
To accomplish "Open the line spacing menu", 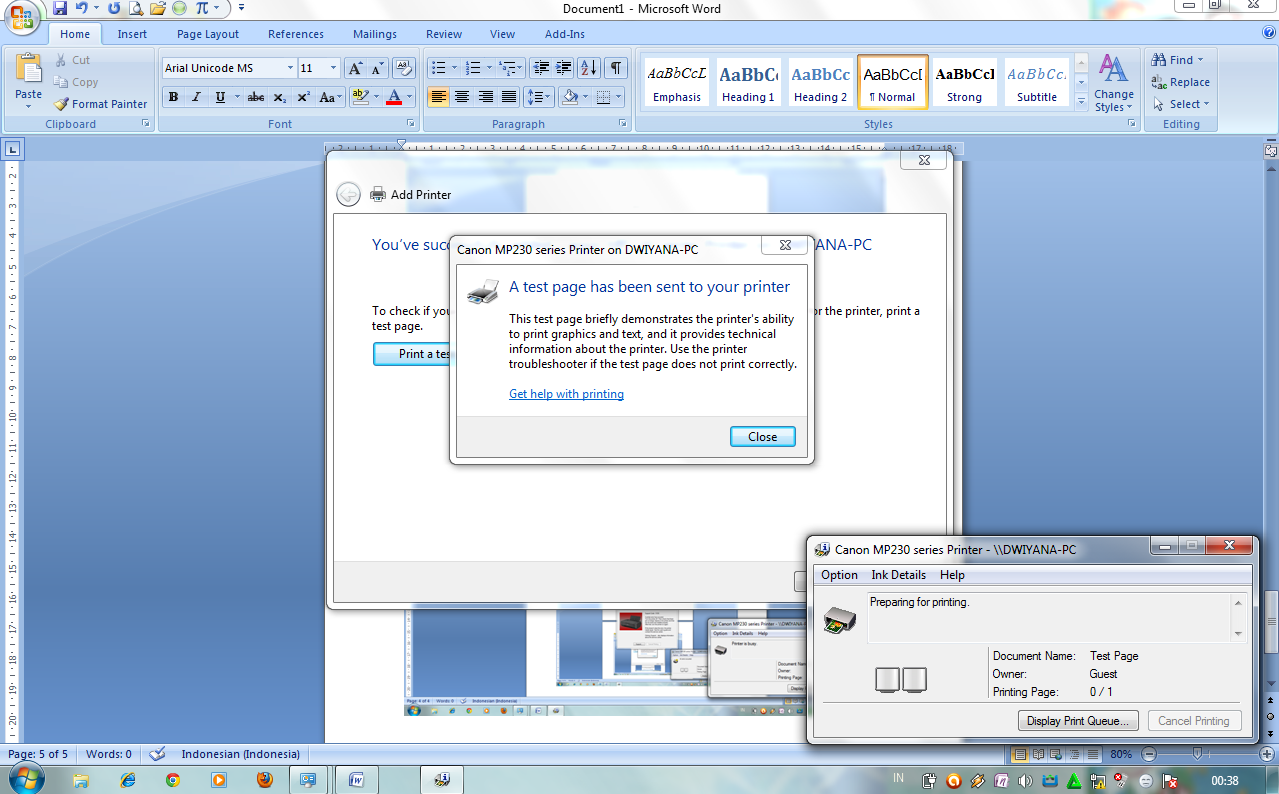I will [x=539, y=97].
